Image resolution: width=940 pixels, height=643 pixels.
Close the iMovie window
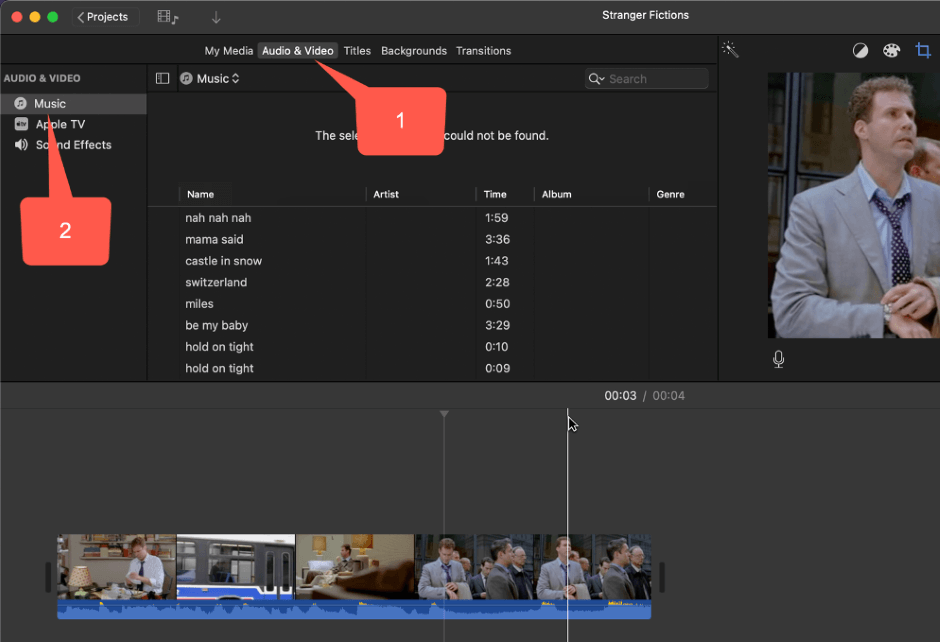point(17,17)
